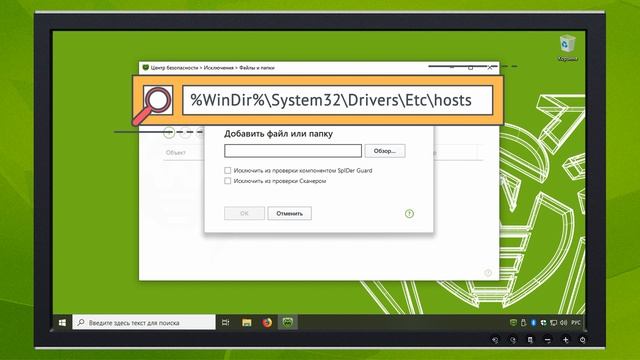Tick Исключить из проверки Сканером checkbox

pos(227,181)
